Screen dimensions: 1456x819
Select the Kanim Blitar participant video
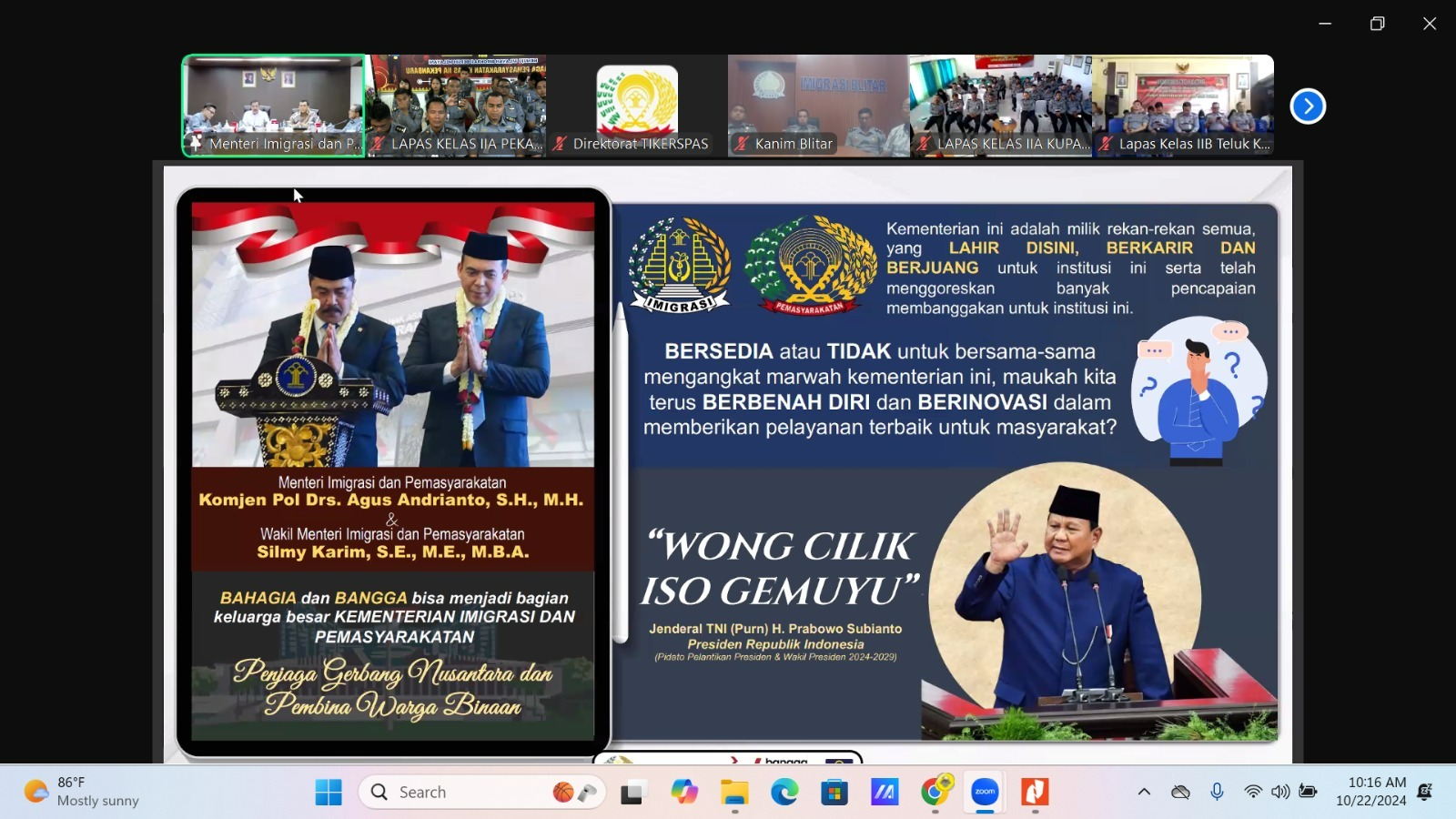pos(818,106)
